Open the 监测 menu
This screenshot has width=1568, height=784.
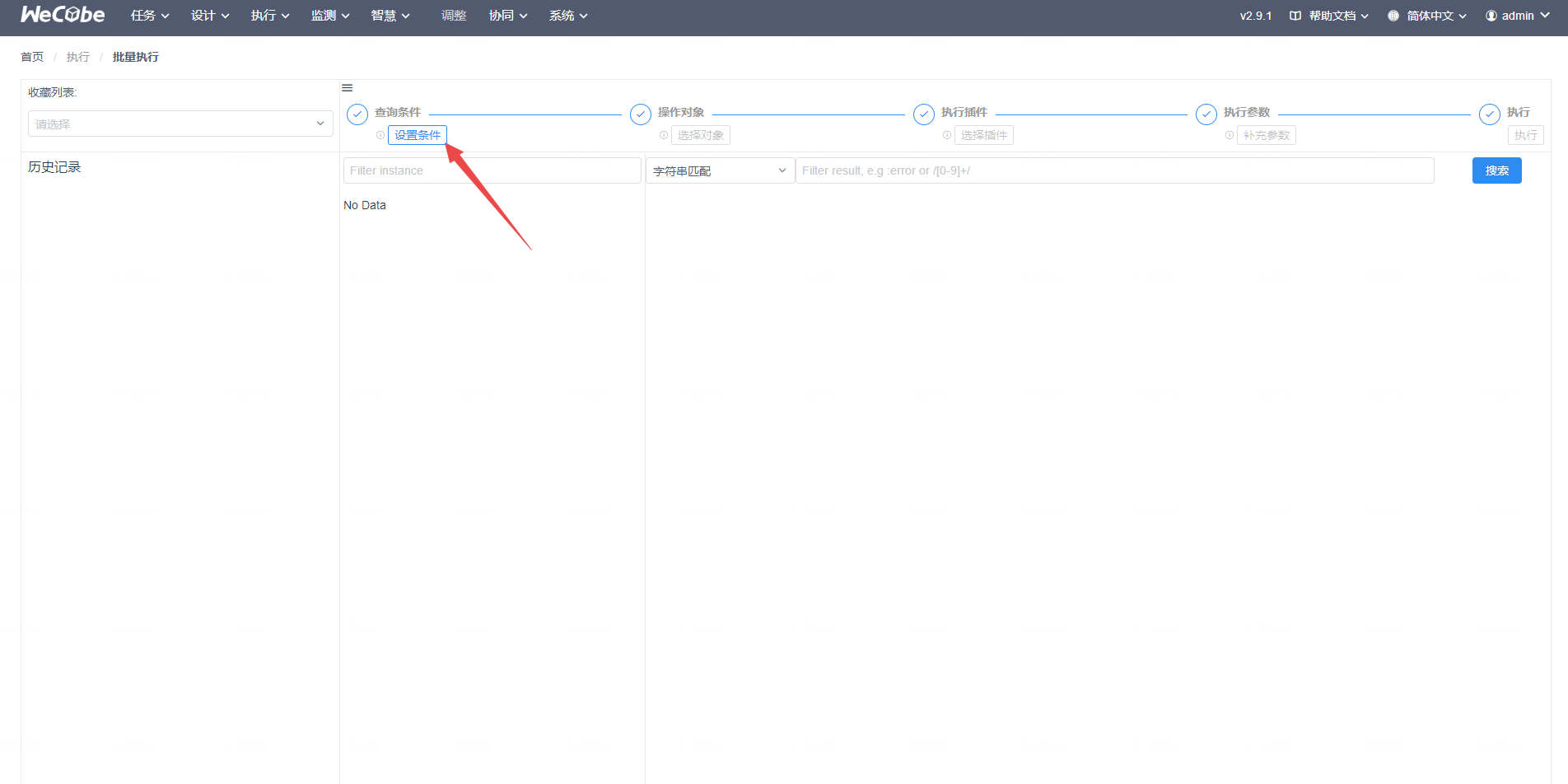click(x=330, y=16)
